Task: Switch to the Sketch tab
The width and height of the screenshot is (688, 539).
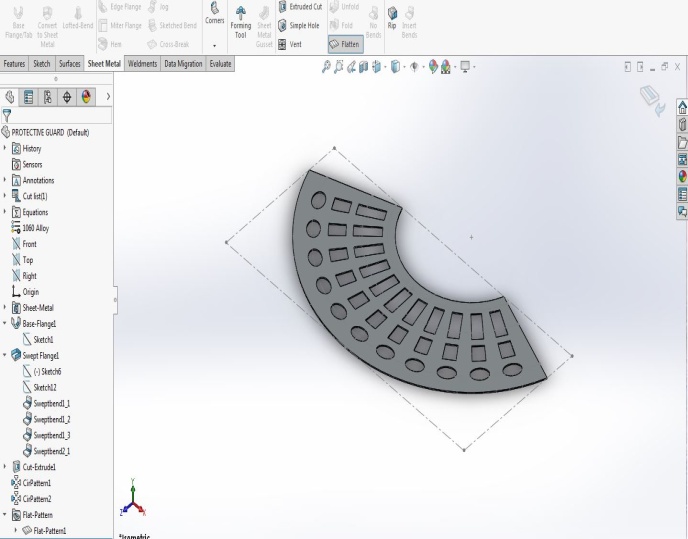Action: point(42,64)
